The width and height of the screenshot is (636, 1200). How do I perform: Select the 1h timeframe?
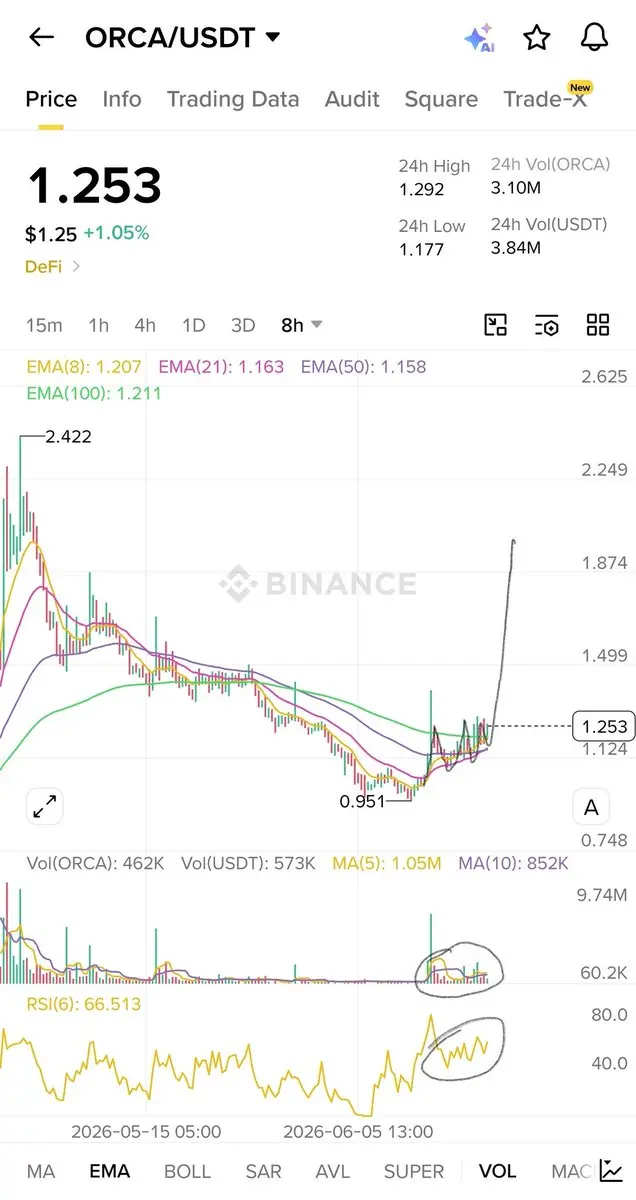coord(99,325)
